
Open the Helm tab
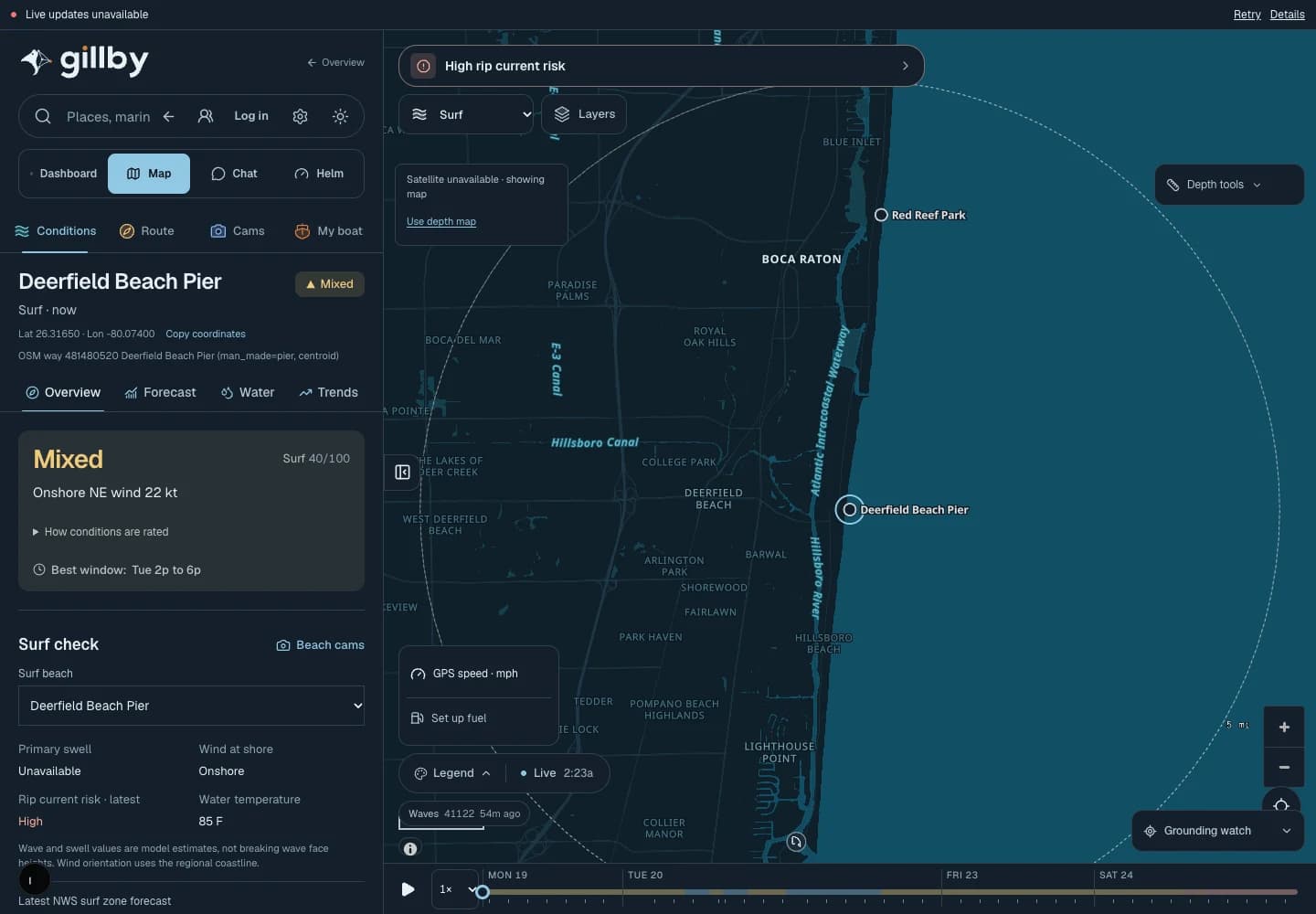coord(319,174)
